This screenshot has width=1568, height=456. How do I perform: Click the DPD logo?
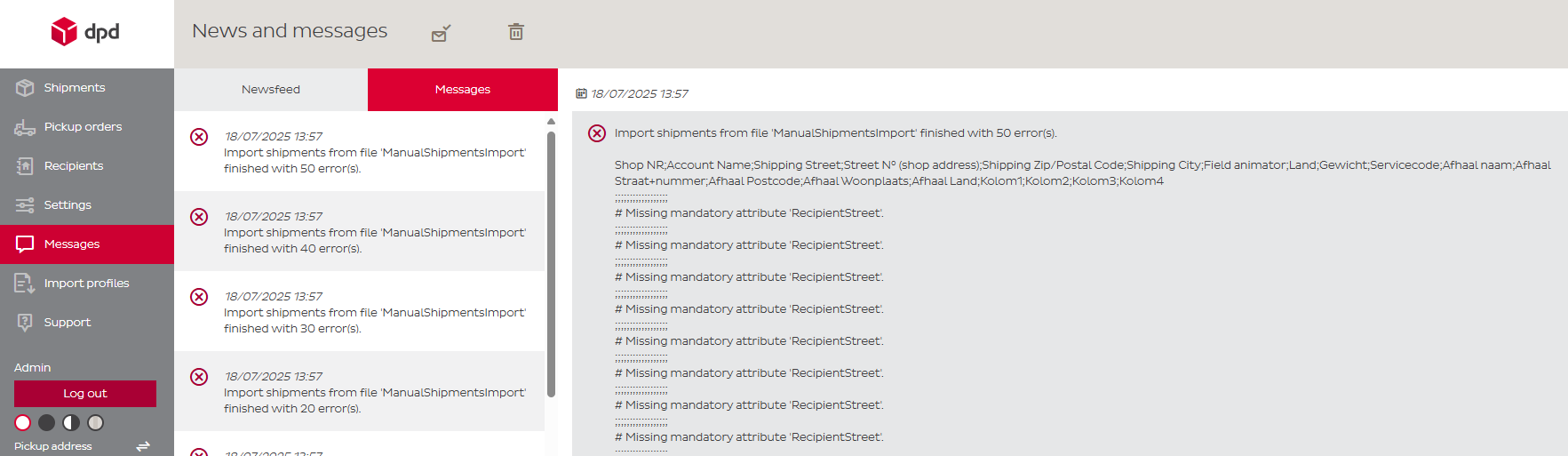[x=85, y=32]
